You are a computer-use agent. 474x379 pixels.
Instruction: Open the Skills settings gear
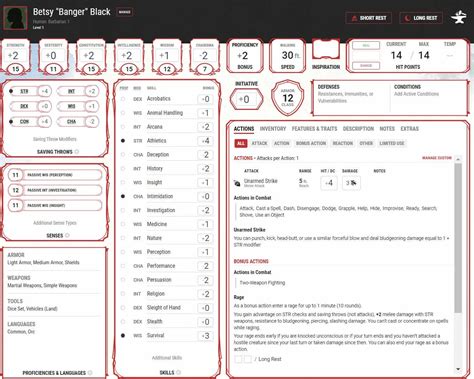click(178, 372)
